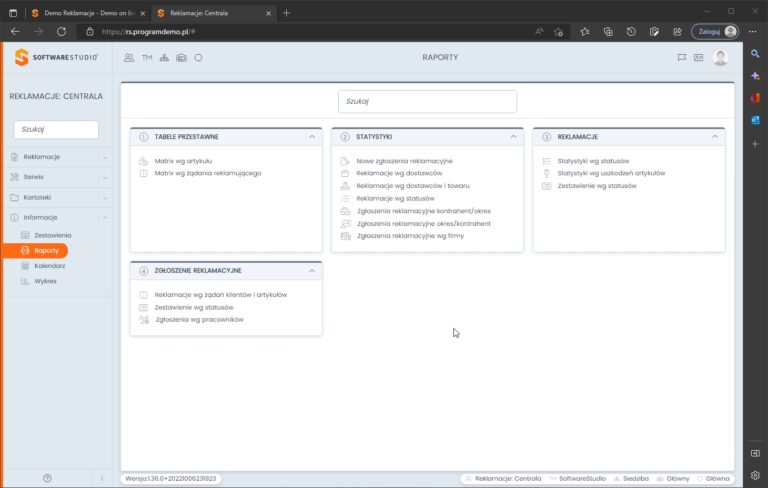Click the flag icon near profile avatar

pyautogui.click(x=681, y=58)
